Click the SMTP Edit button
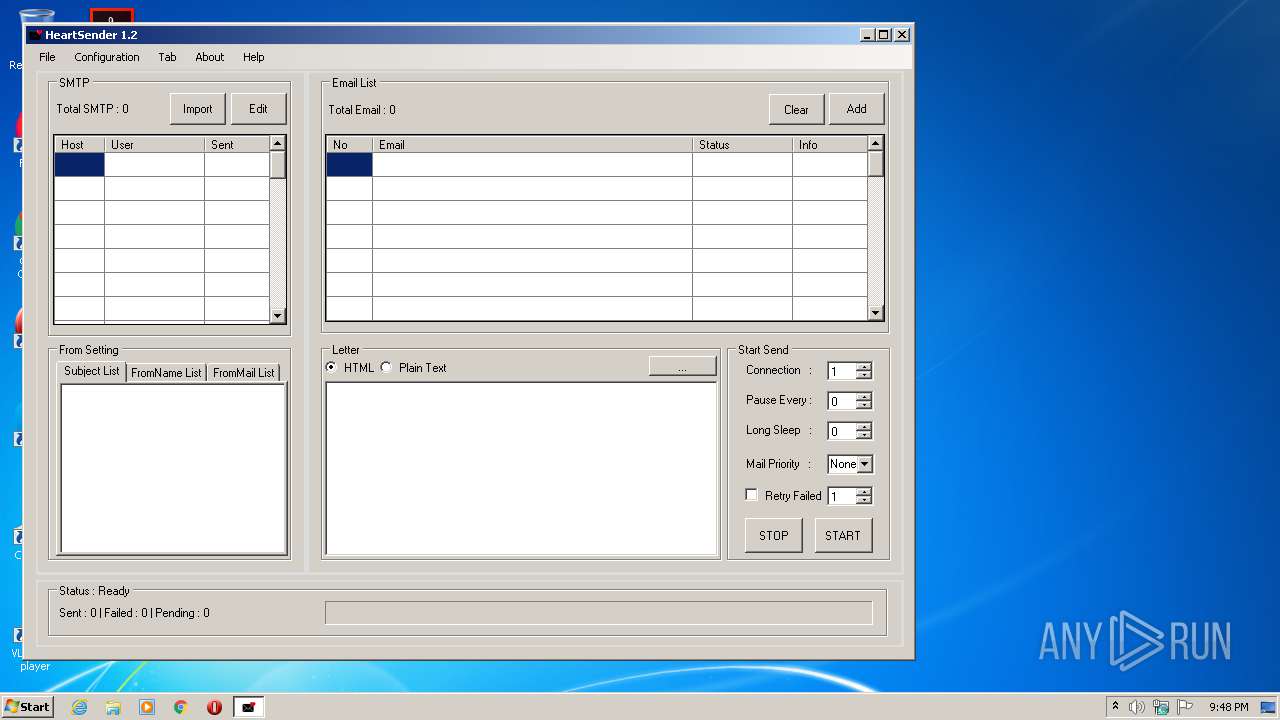Image resolution: width=1280 pixels, height=720 pixels. pyautogui.click(x=258, y=109)
